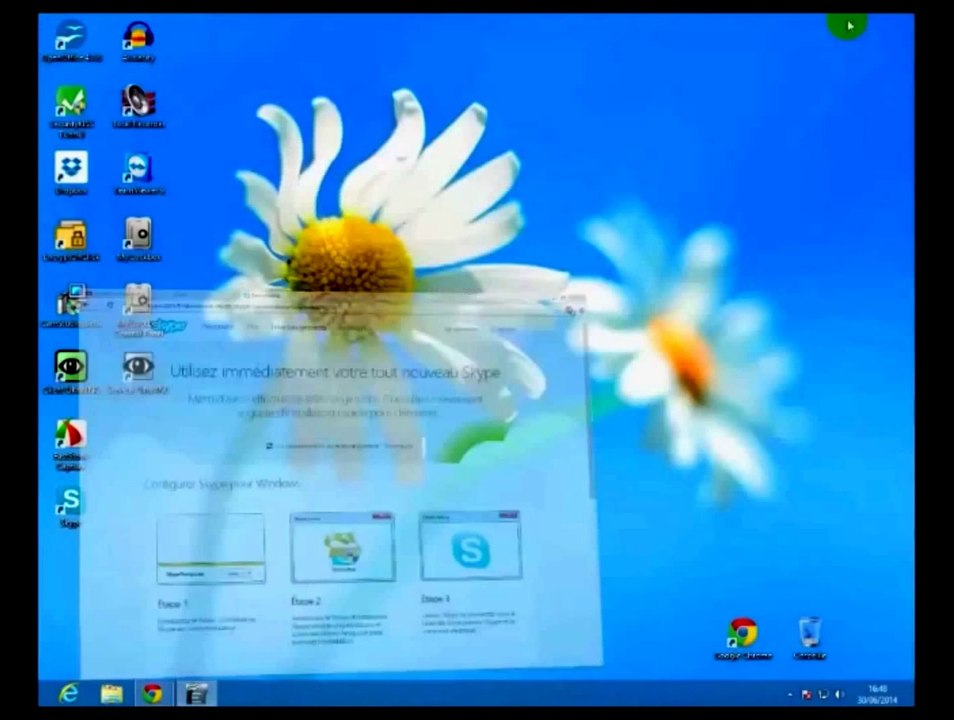Open the taskbar clock showing 30/06/2014
The image size is (954, 720).
877,694
